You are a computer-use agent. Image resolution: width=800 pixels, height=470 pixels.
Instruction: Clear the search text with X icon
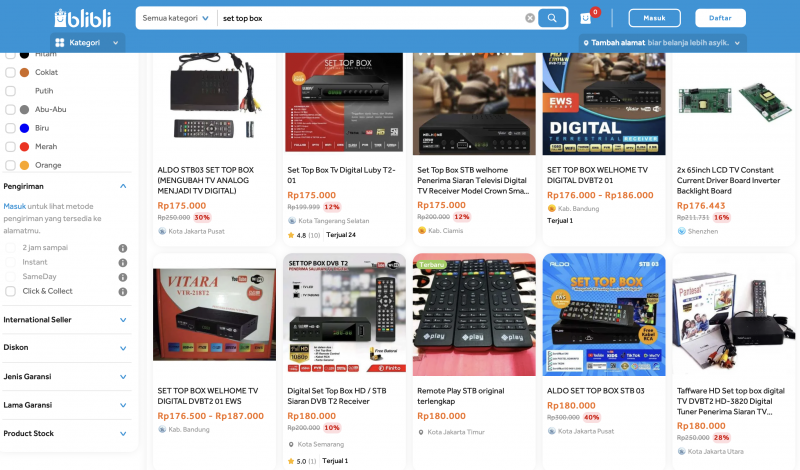pos(530,18)
